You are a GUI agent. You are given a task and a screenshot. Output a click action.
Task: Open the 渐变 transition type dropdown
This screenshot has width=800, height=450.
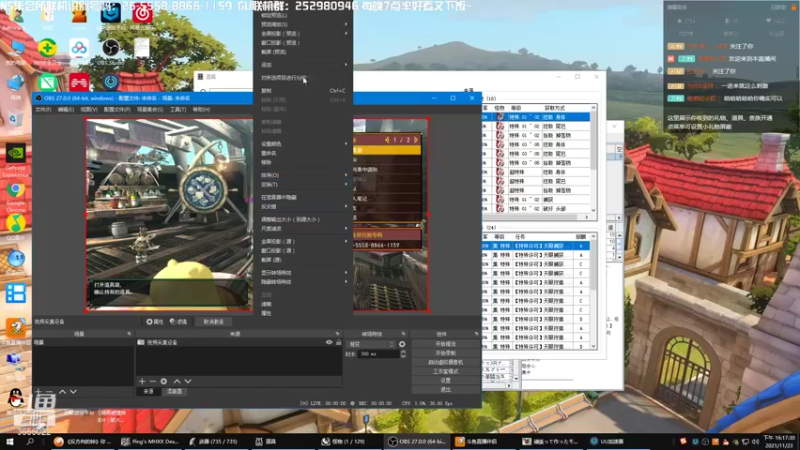[x=370, y=344]
